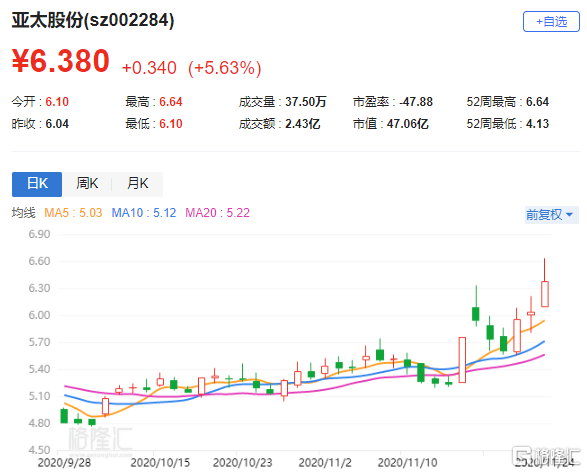Click the 市值 value 47.06亿
The height and width of the screenshot is (473, 587).
click(x=407, y=124)
